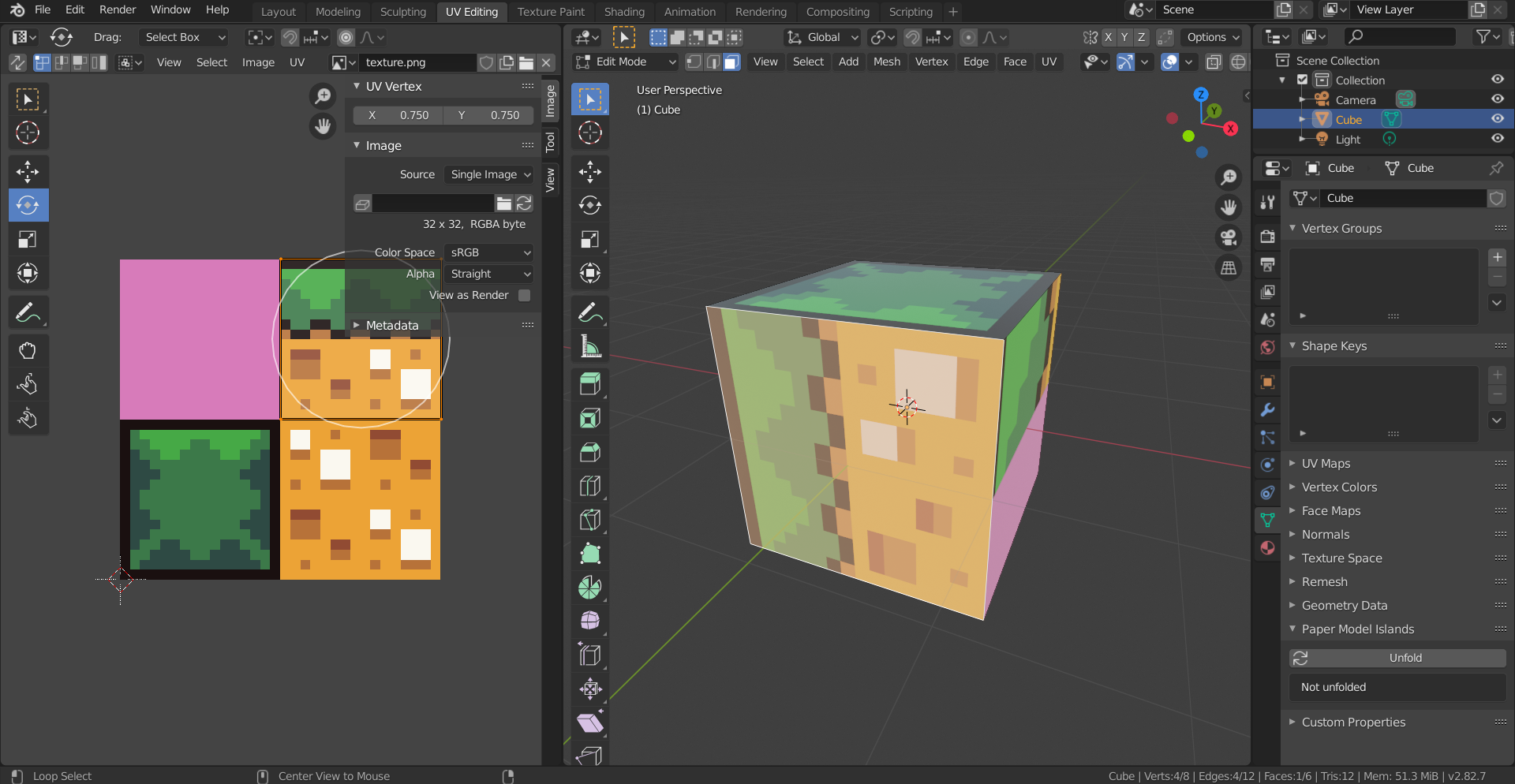Activate the Knife tool
The image size is (1515, 784).
click(x=590, y=521)
